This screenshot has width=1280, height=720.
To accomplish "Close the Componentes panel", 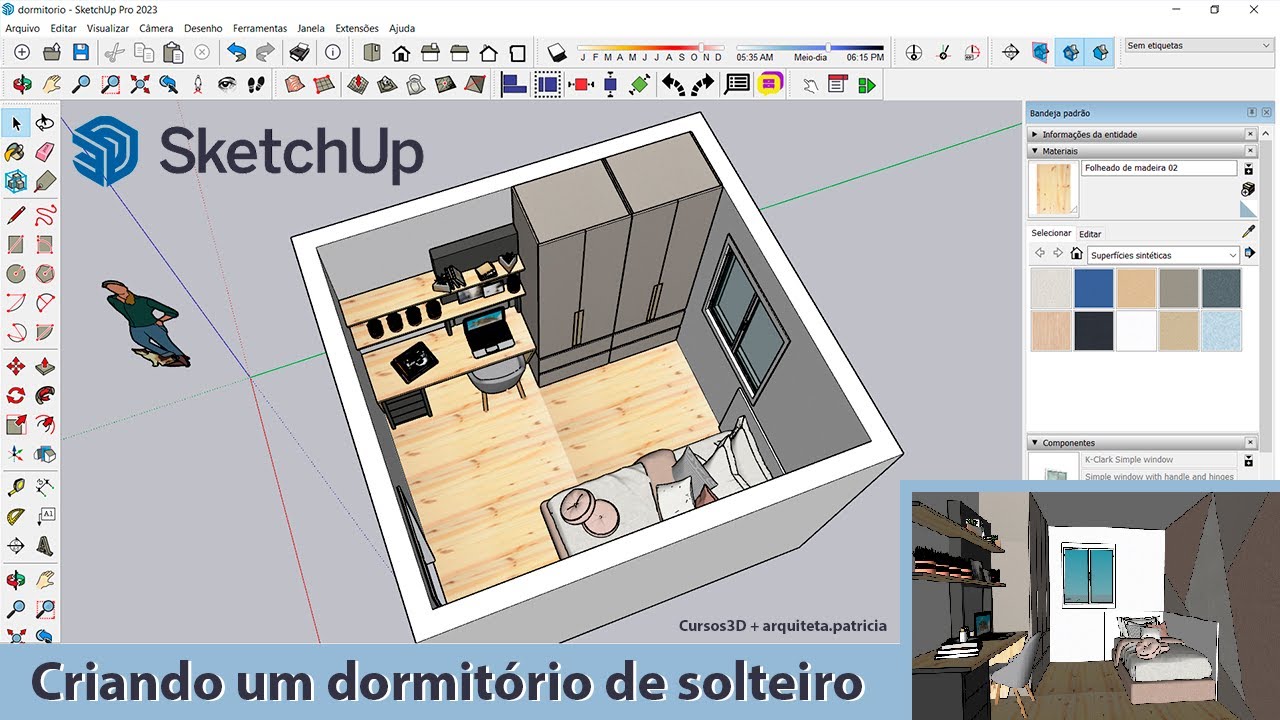I will (1250, 443).
